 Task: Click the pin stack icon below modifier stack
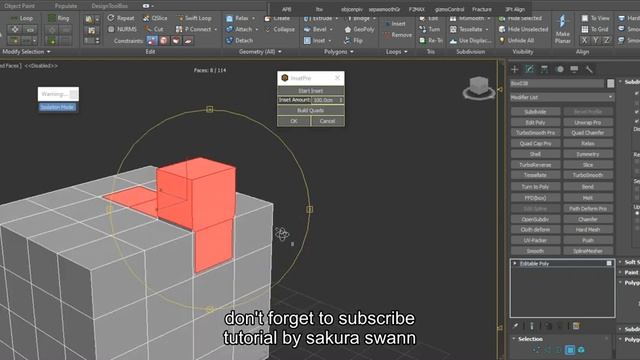(516, 326)
